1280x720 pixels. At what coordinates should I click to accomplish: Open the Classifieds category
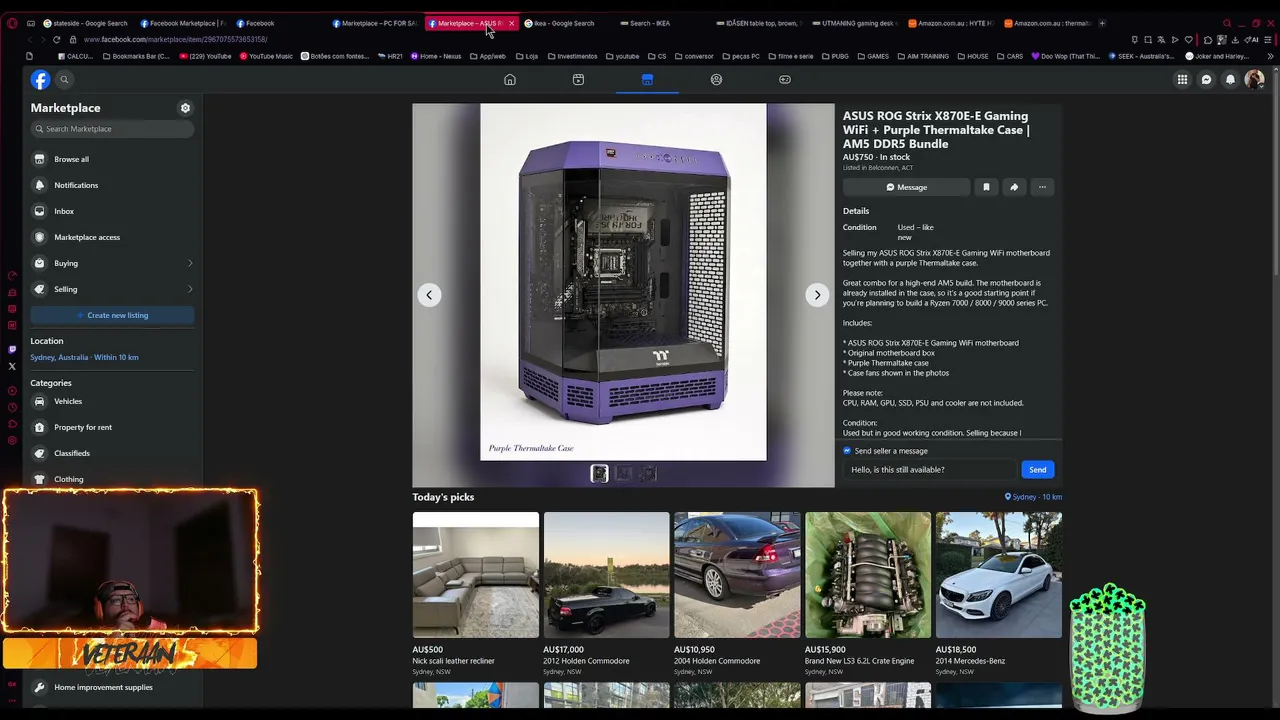(x=112, y=453)
